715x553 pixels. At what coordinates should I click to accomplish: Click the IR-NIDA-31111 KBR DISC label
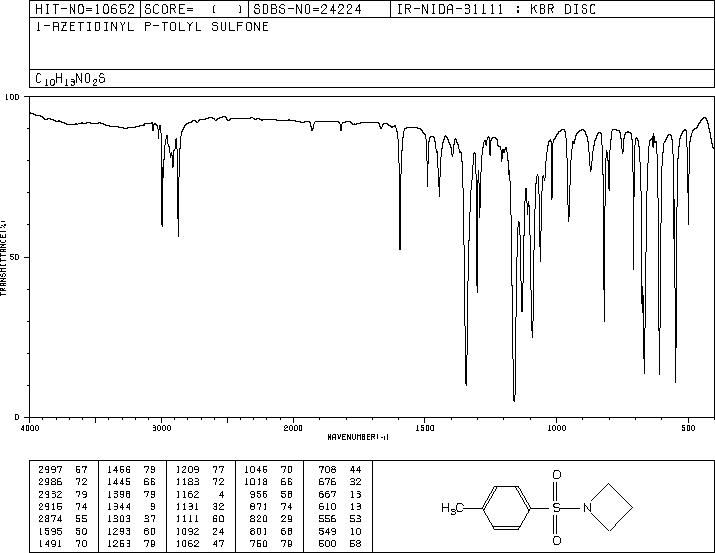[496, 9]
